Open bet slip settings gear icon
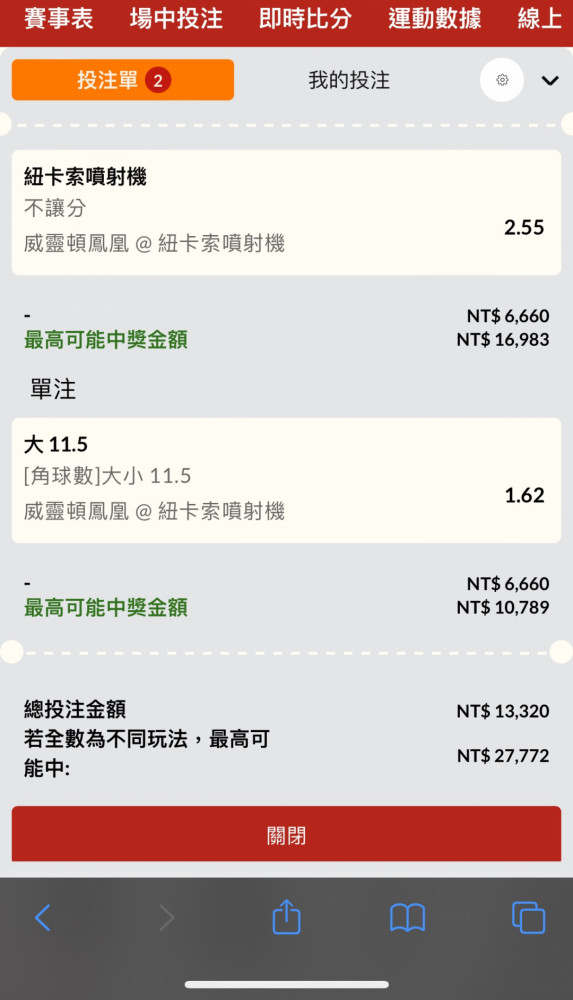Viewport: 573px width, 1000px height. 502,80
